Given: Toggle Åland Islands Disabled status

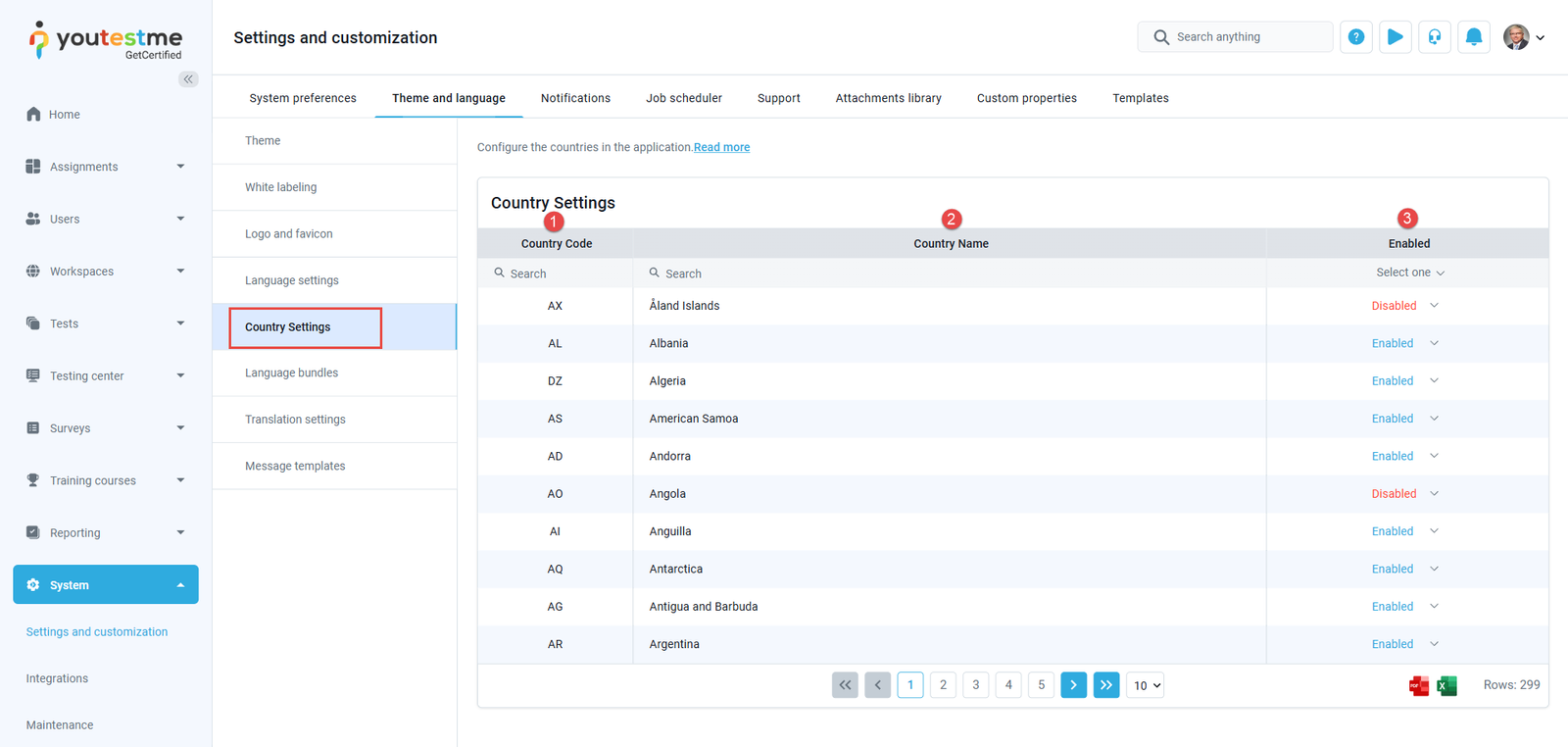Looking at the screenshot, I should coord(1404,306).
